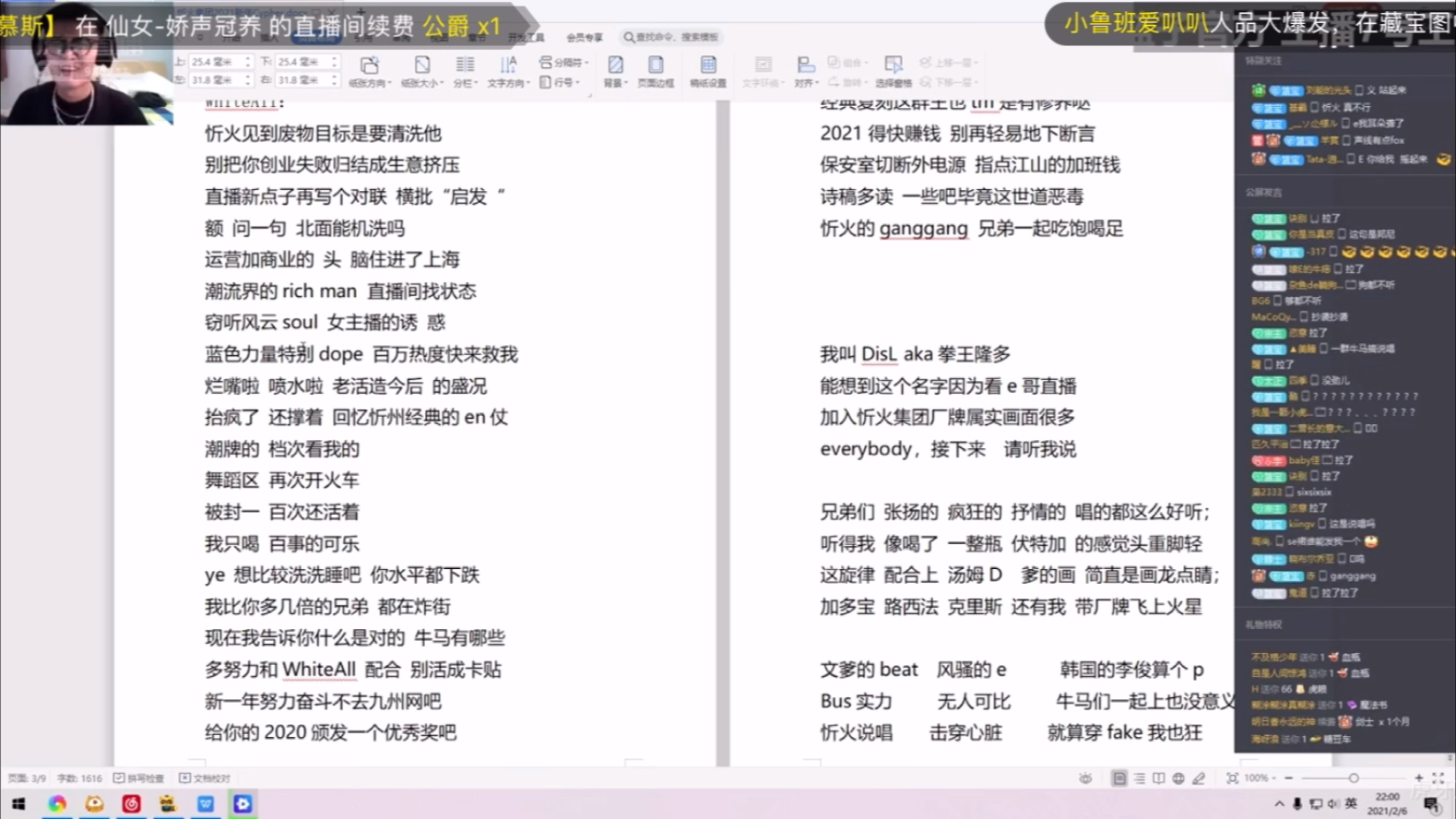The image size is (1456, 819).
Task: Toggle spell check (拼写检查) in status bar
Action: coord(138,778)
